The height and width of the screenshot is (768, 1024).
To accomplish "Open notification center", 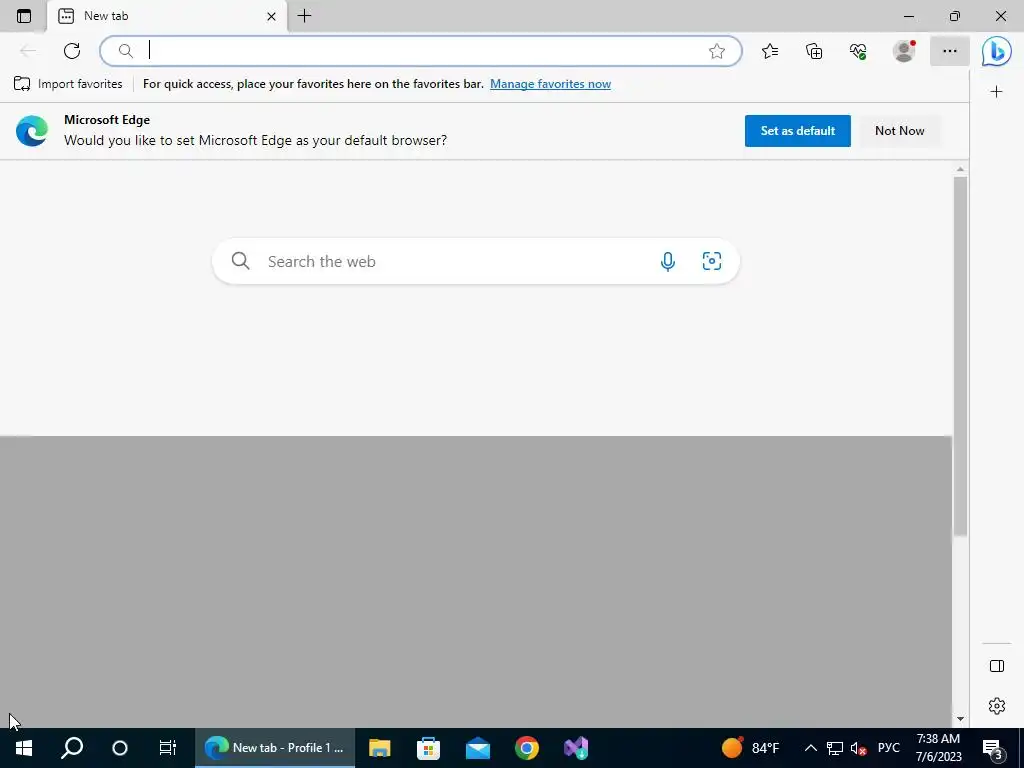I will [993, 749].
